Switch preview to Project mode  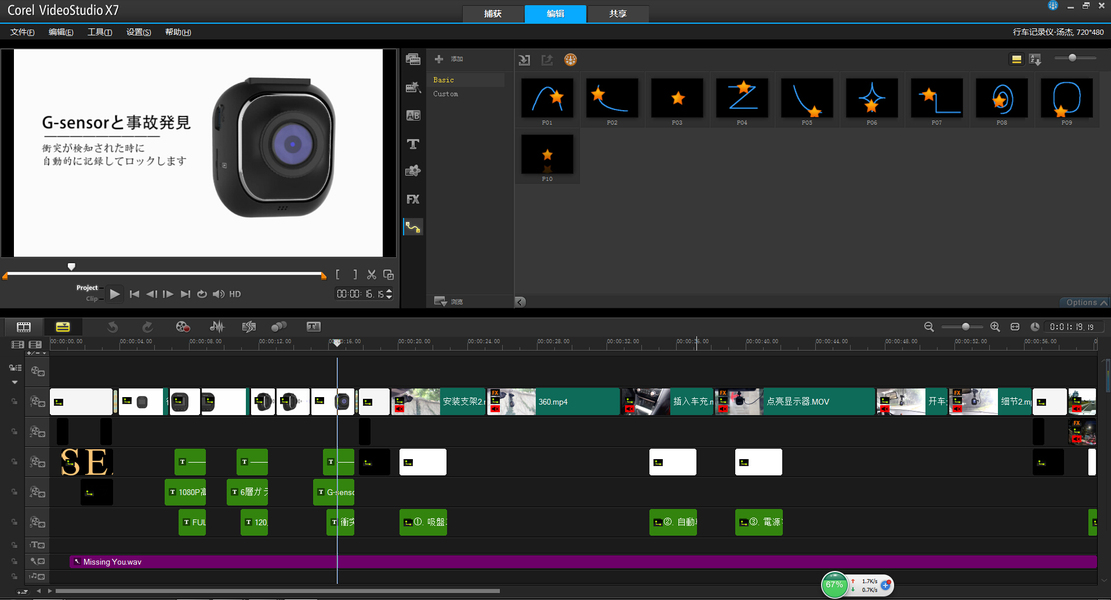click(x=87, y=288)
